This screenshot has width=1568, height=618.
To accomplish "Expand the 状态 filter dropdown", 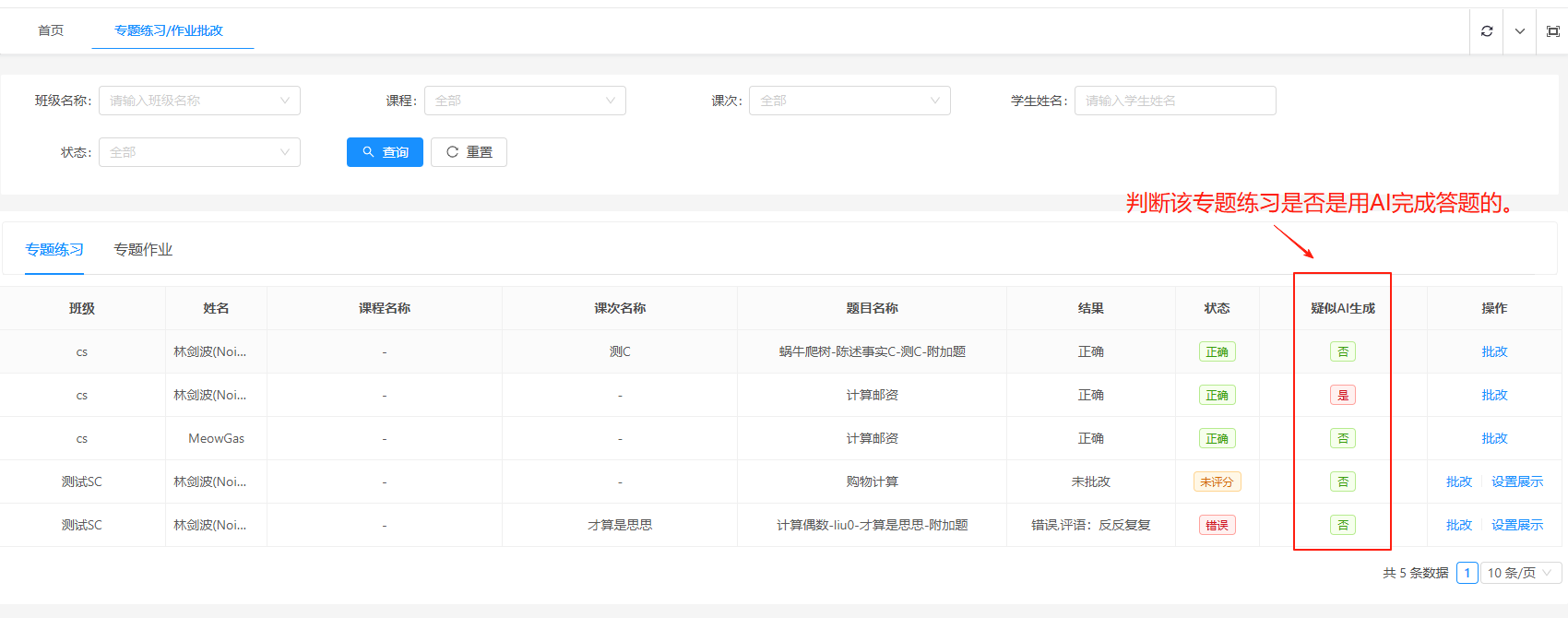I will [x=199, y=152].
